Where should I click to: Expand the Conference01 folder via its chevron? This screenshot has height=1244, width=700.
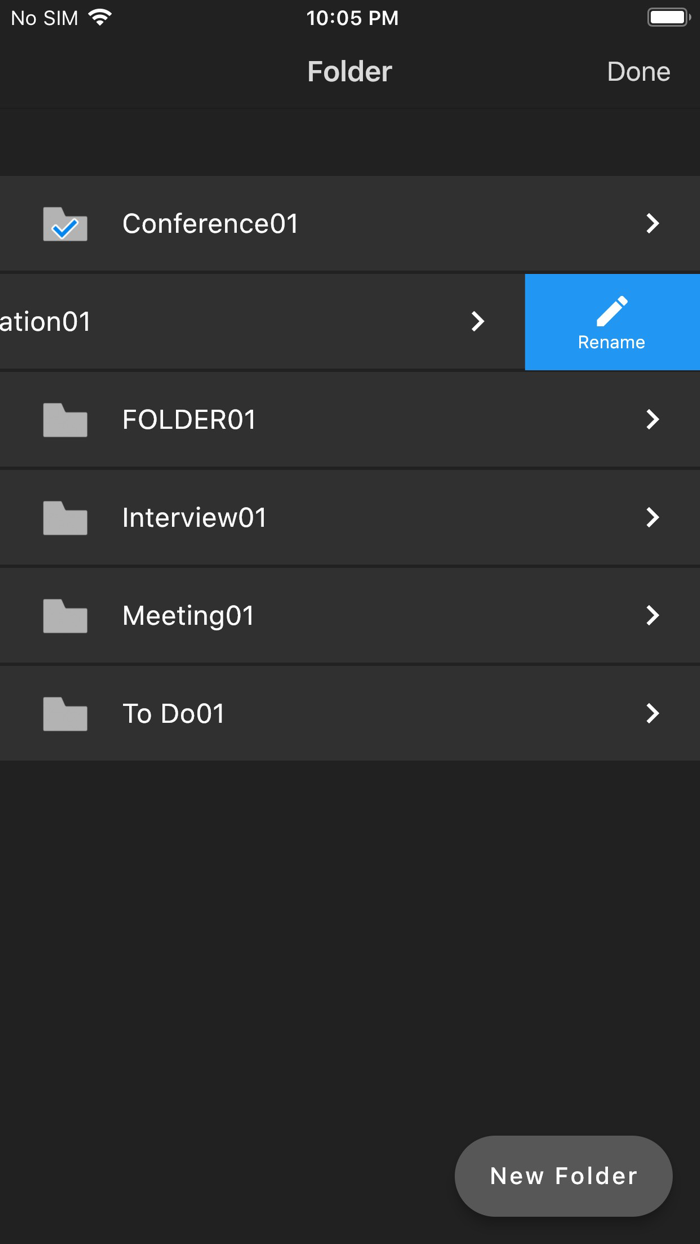[x=653, y=223]
